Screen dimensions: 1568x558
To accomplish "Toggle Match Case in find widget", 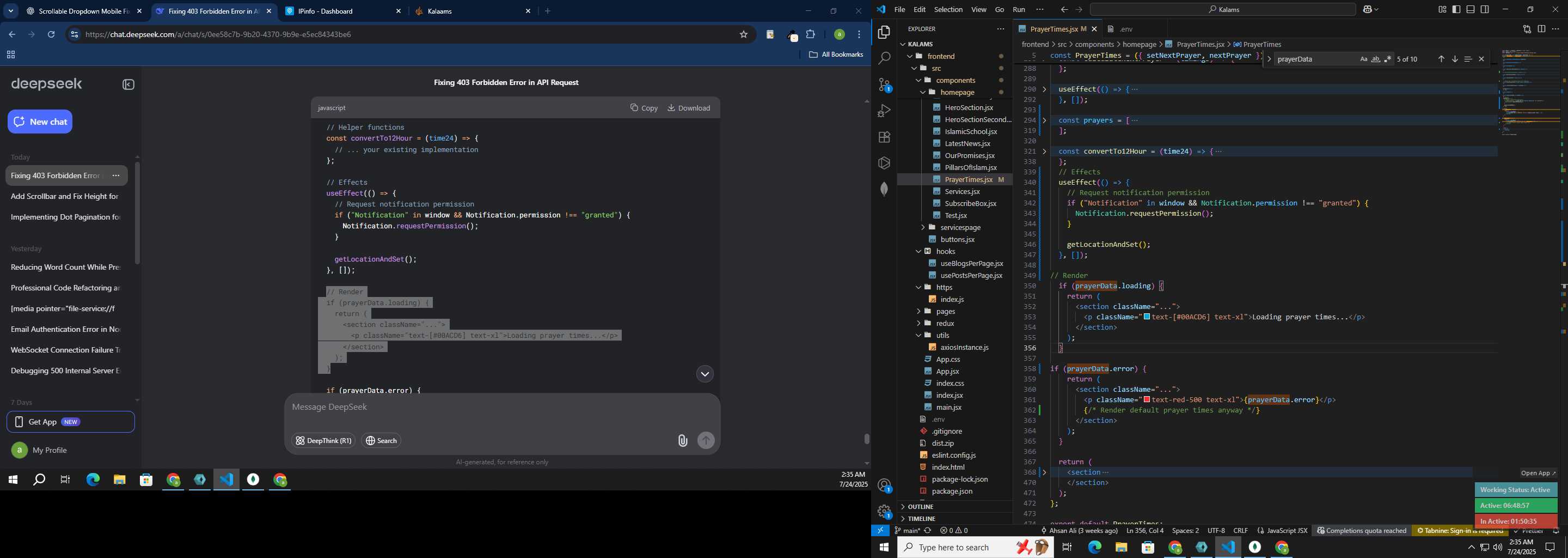I will pos(1363,59).
